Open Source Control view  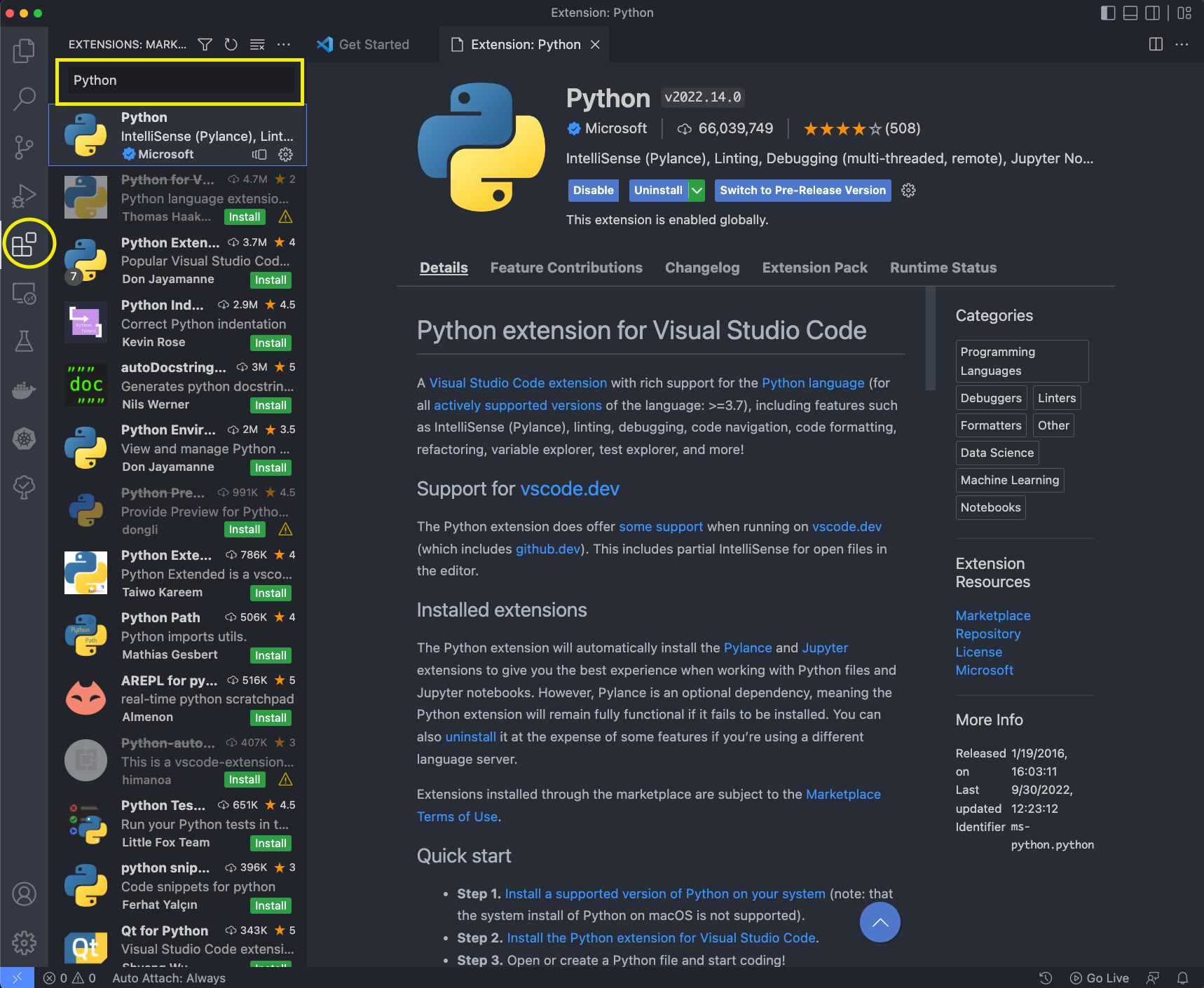24,147
